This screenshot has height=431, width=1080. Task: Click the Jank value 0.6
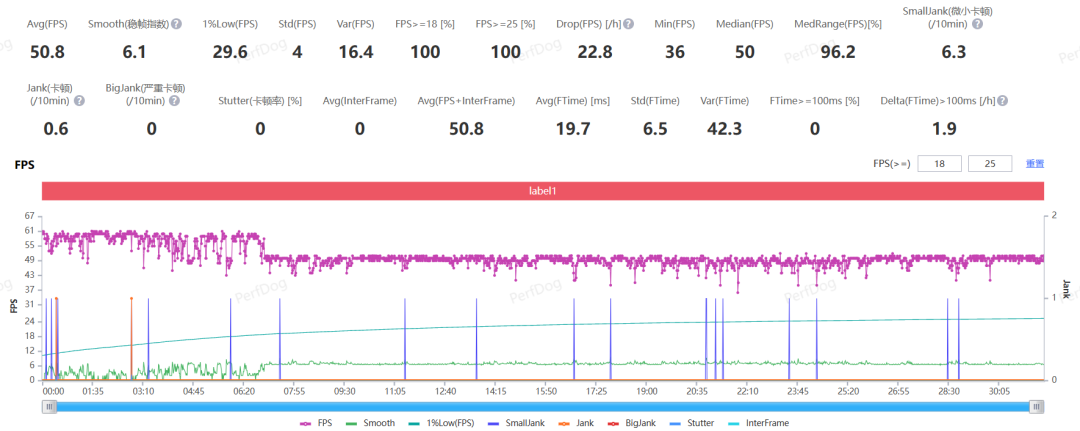(55, 129)
